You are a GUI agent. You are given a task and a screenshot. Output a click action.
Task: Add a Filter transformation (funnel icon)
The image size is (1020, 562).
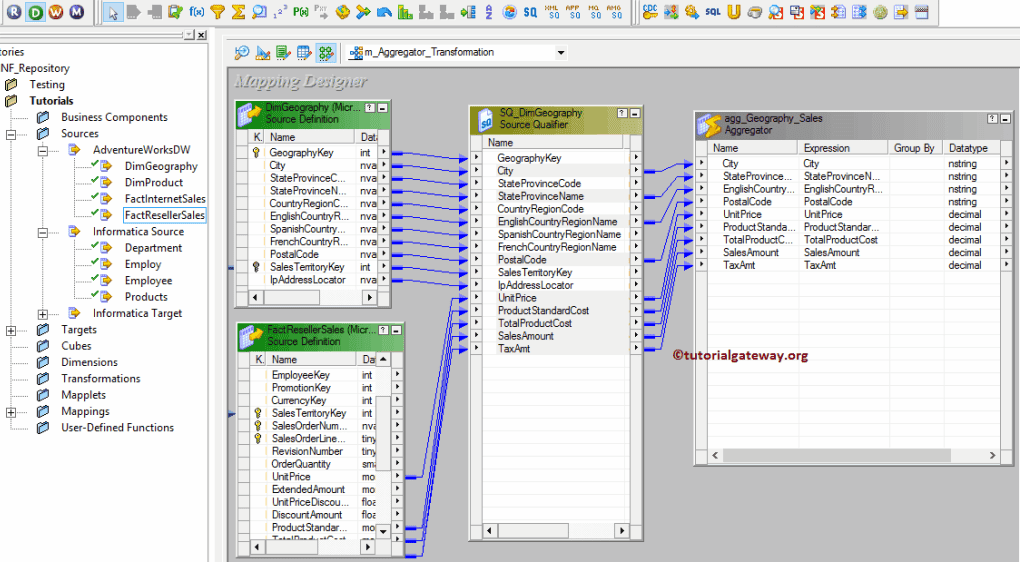point(217,12)
